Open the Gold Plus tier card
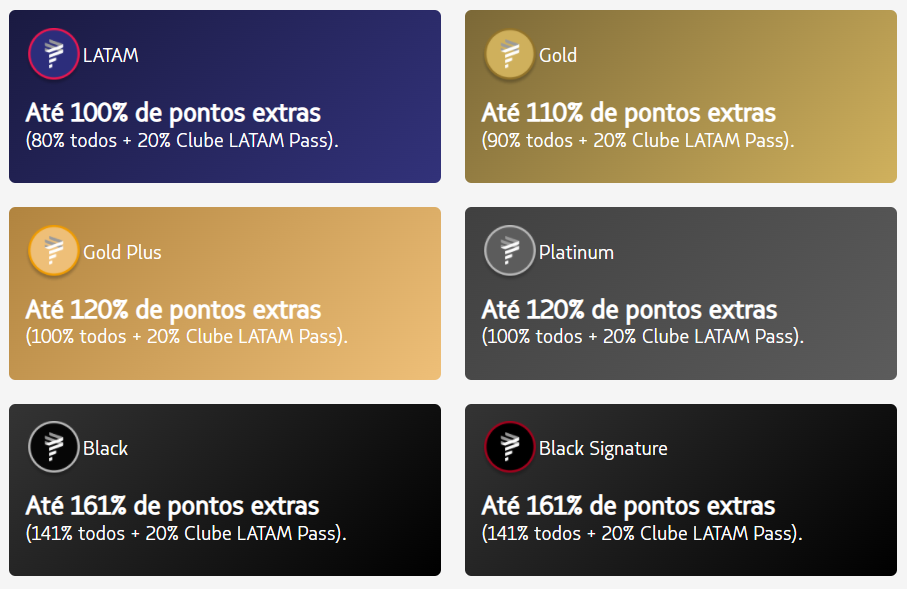The height and width of the screenshot is (589, 907). point(225,293)
